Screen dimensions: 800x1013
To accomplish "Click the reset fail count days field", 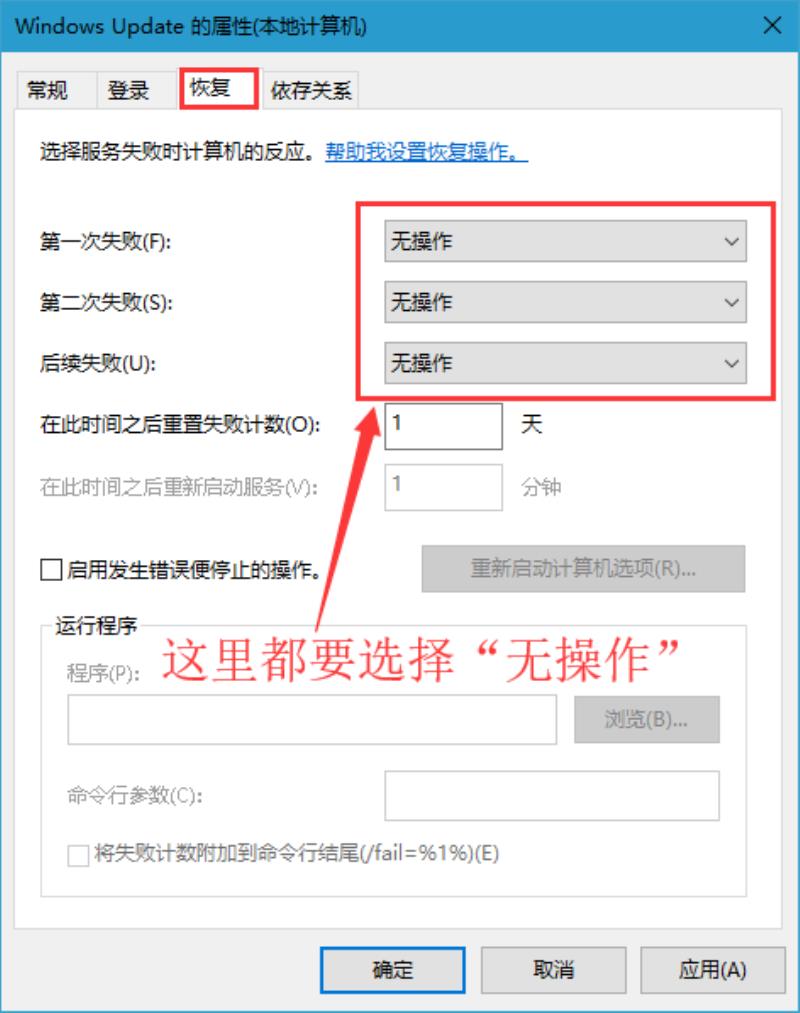I will (443, 426).
